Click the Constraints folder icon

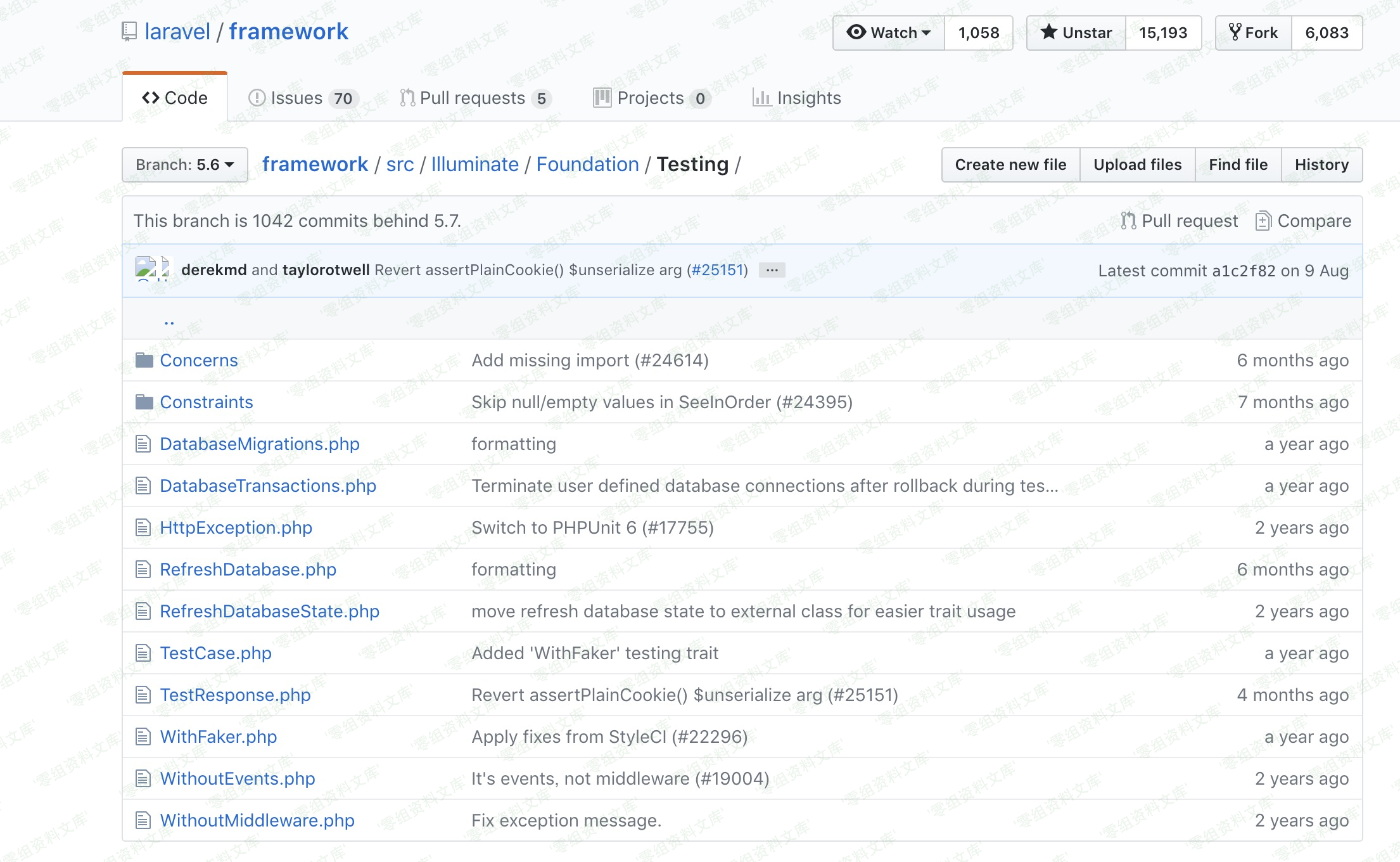[144, 402]
